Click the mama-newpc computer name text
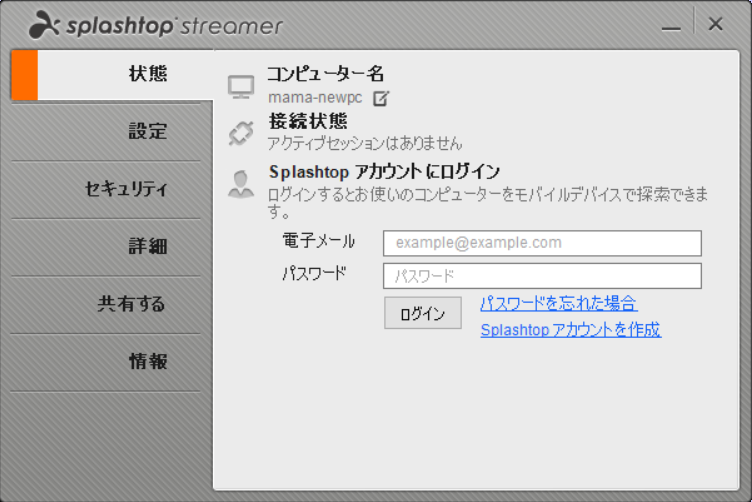Screen dimensions: 752x502 (315, 97)
